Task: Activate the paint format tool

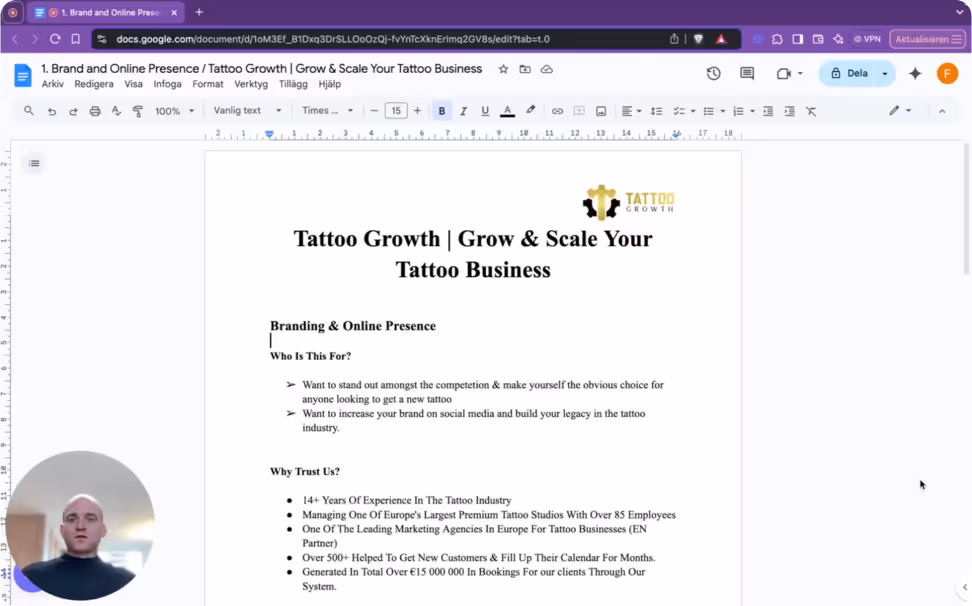Action: (x=138, y=112)
